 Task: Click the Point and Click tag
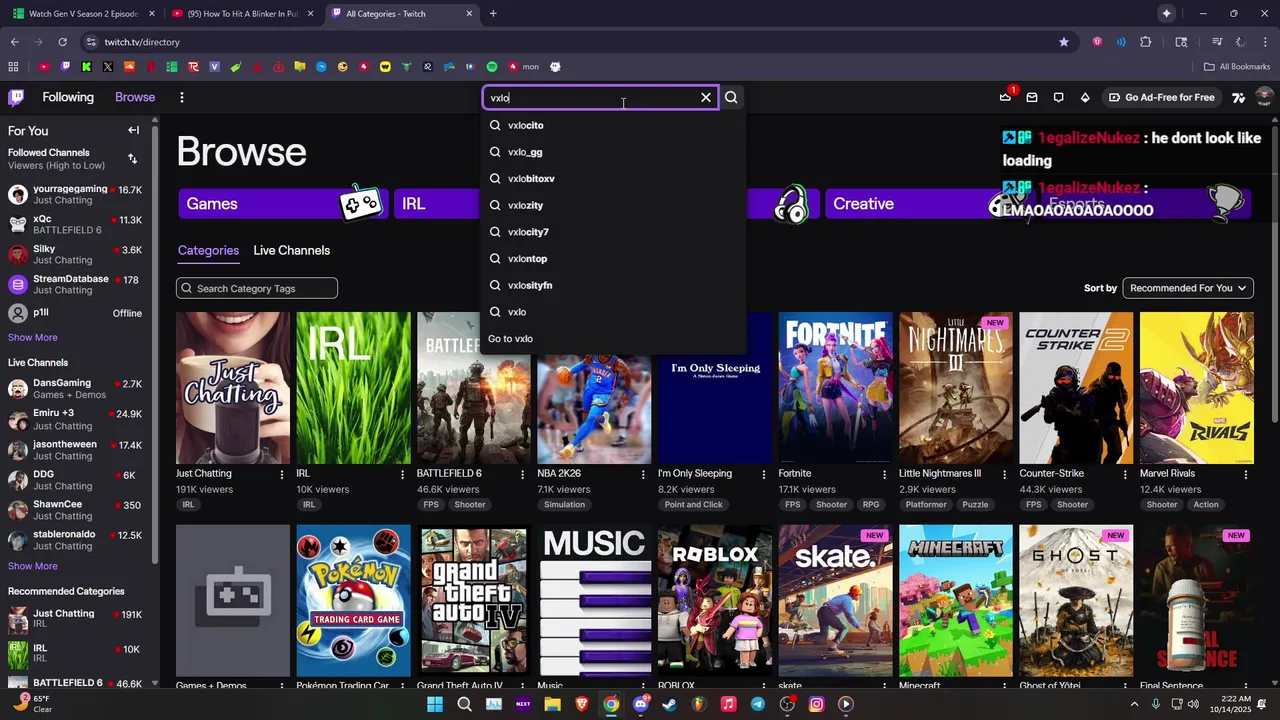(693, 505)
